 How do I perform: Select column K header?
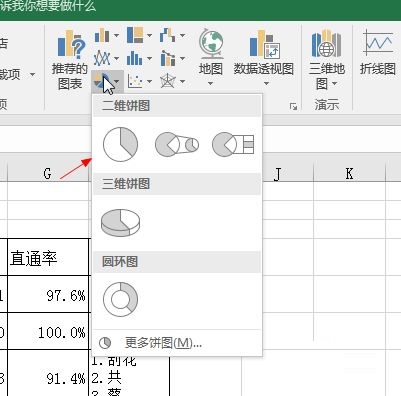(x=349, y=173)
